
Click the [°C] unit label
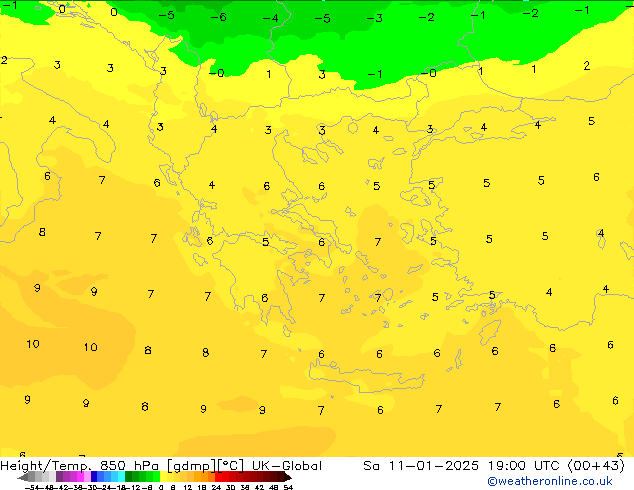click(231, 466)
